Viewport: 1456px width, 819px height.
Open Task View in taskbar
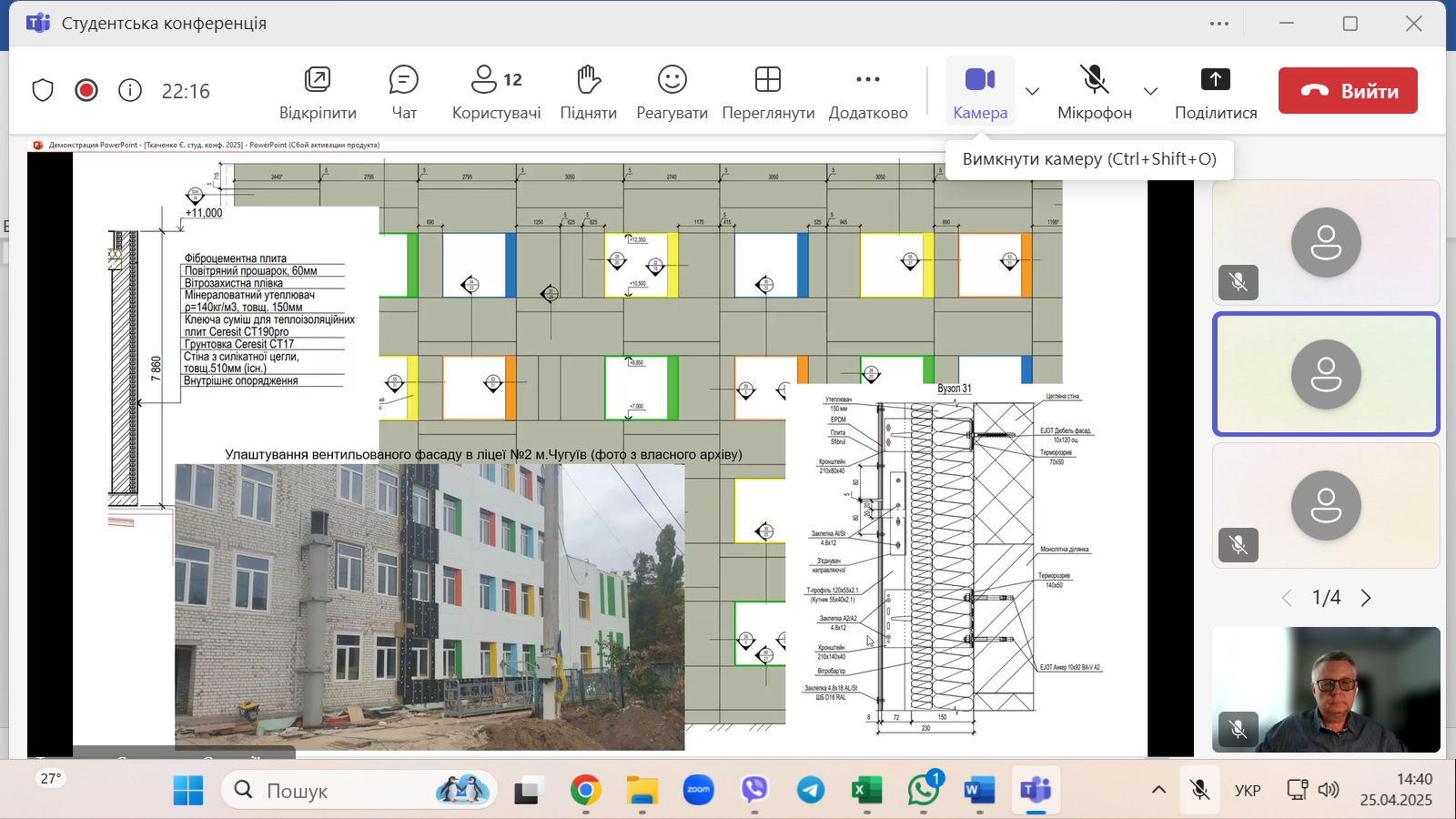pos(527,790)
